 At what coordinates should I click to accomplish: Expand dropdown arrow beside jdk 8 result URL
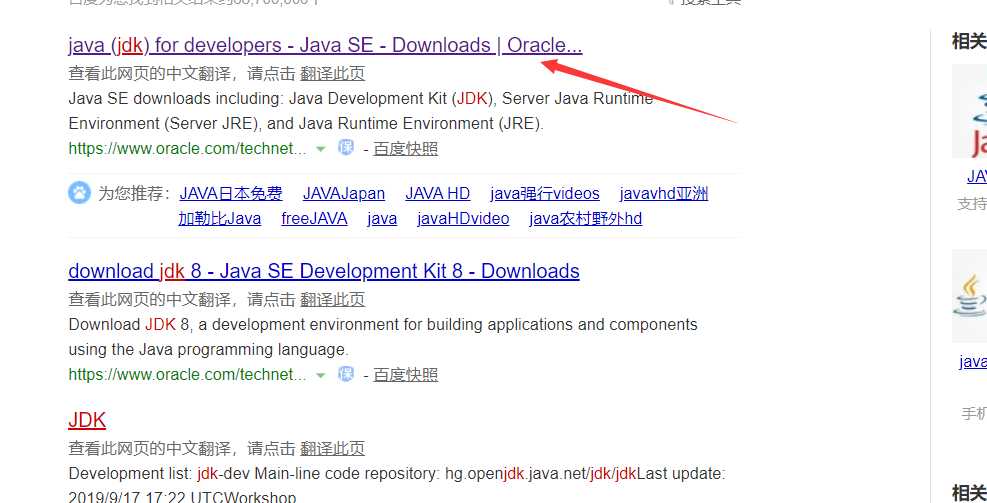coord(321,375)
